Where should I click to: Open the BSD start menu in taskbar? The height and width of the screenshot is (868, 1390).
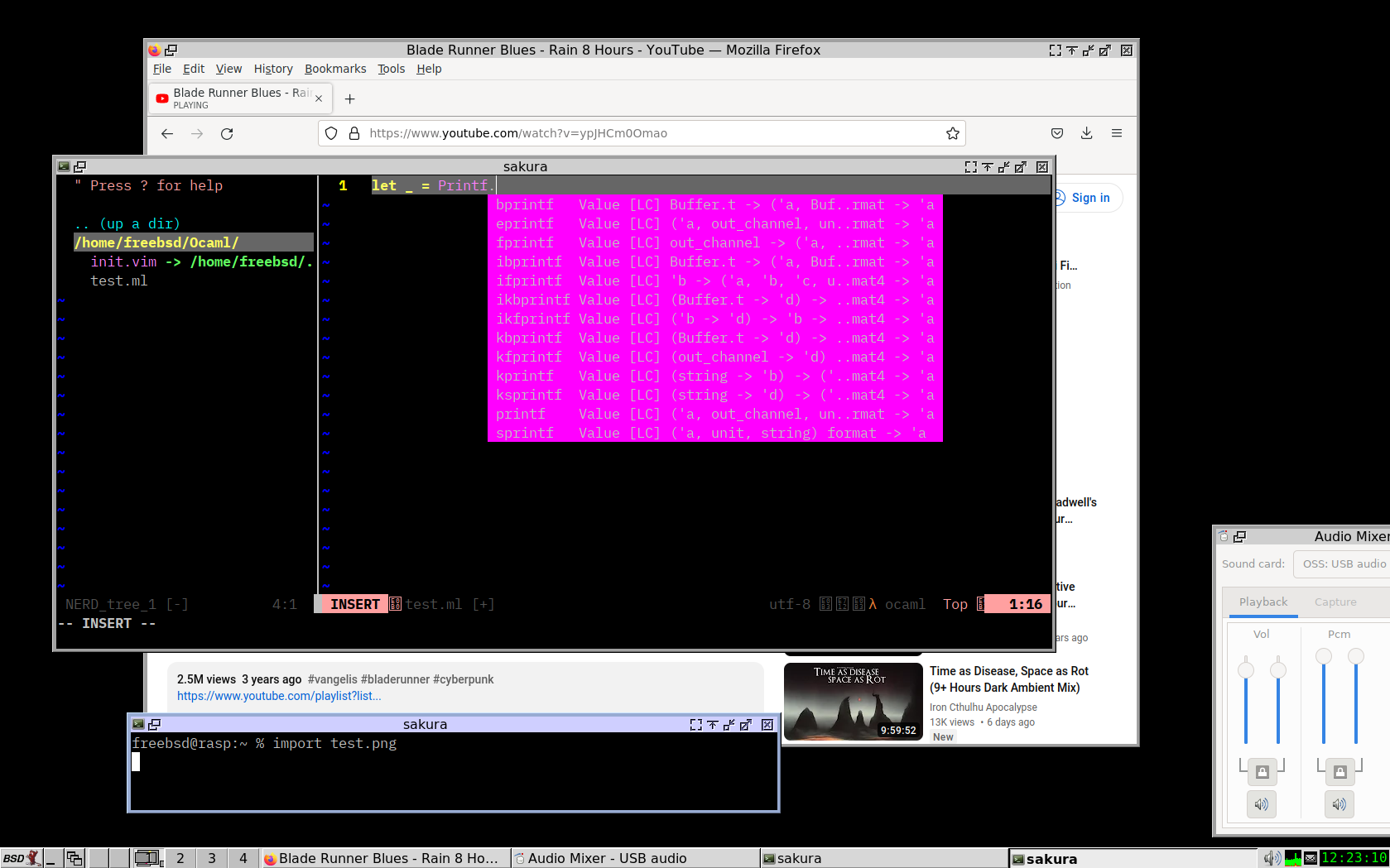coord(21,858)
